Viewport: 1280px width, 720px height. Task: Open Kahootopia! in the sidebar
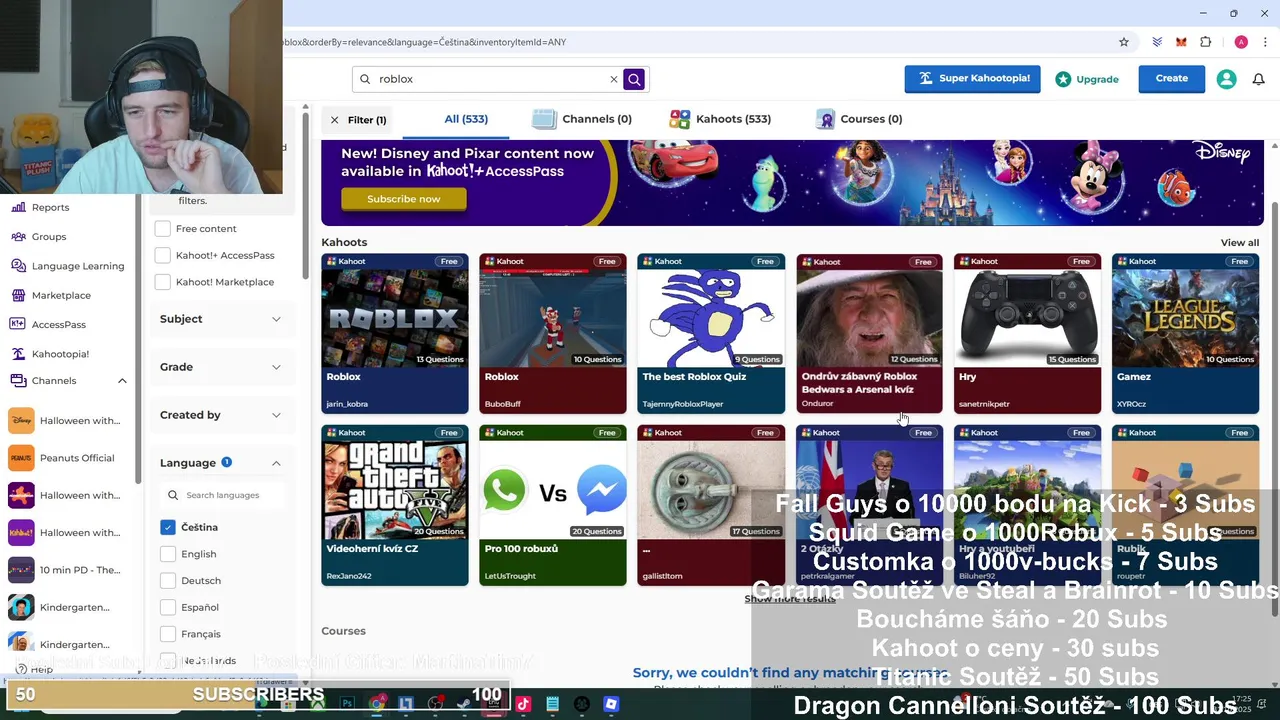tap(60, 354)
